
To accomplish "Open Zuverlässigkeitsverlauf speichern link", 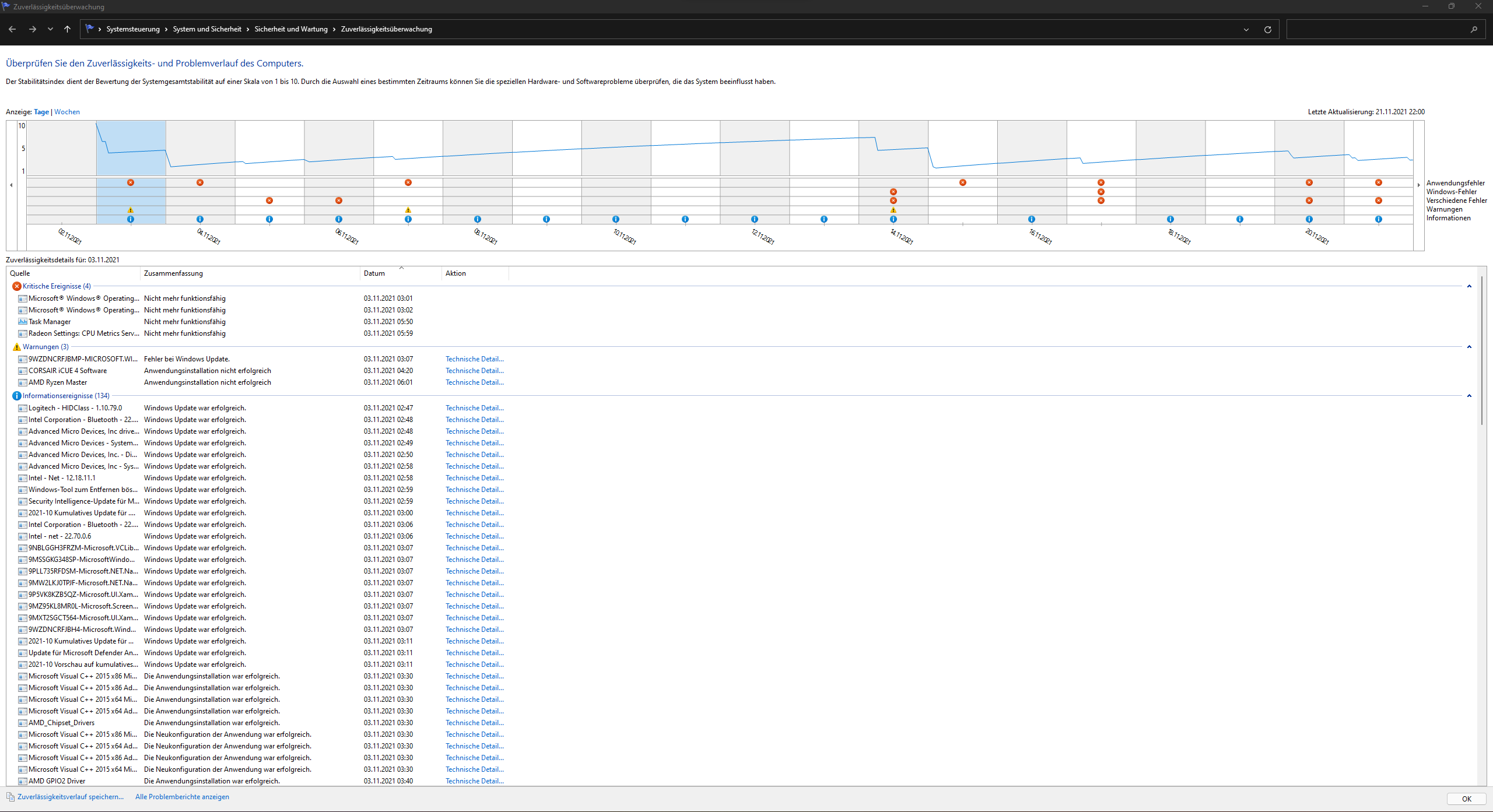I will click(x=70, y=797).
